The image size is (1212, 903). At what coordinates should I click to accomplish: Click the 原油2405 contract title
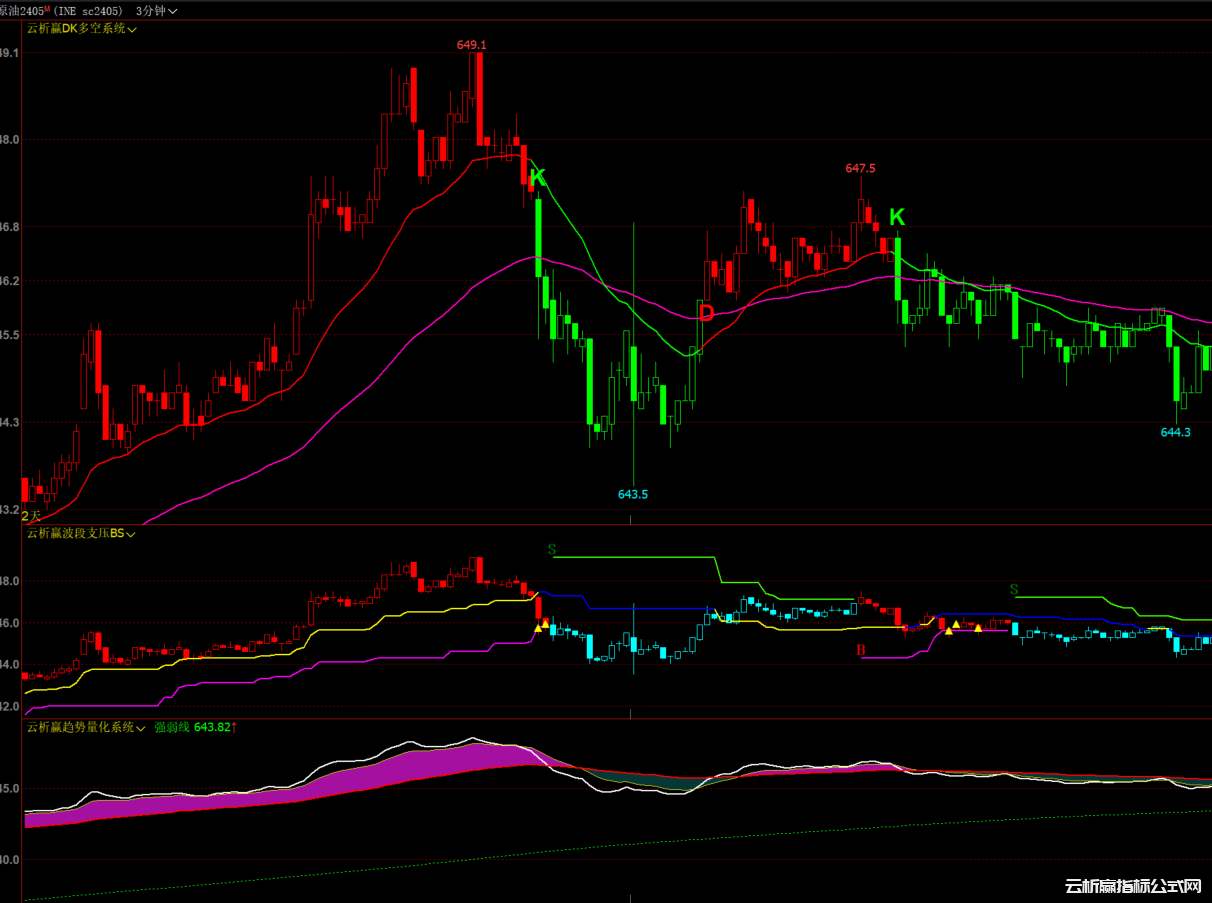click(x=20, y=10)
